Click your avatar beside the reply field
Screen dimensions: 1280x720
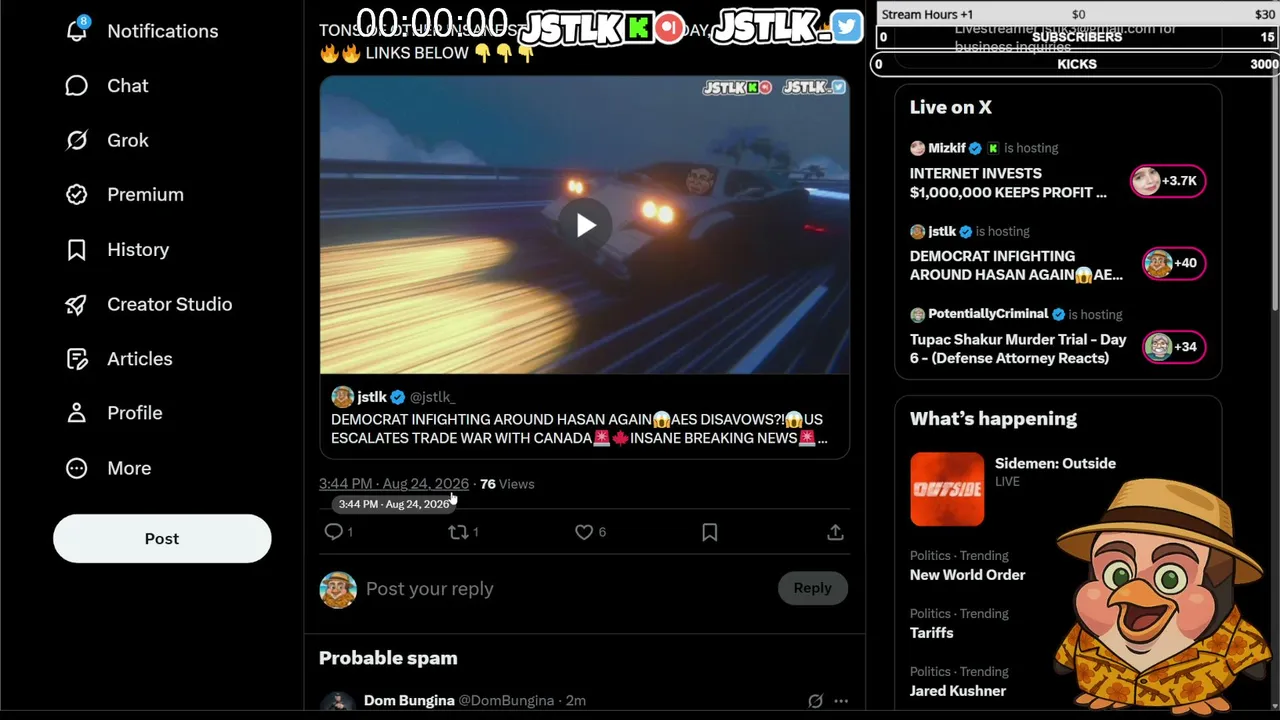338,589
